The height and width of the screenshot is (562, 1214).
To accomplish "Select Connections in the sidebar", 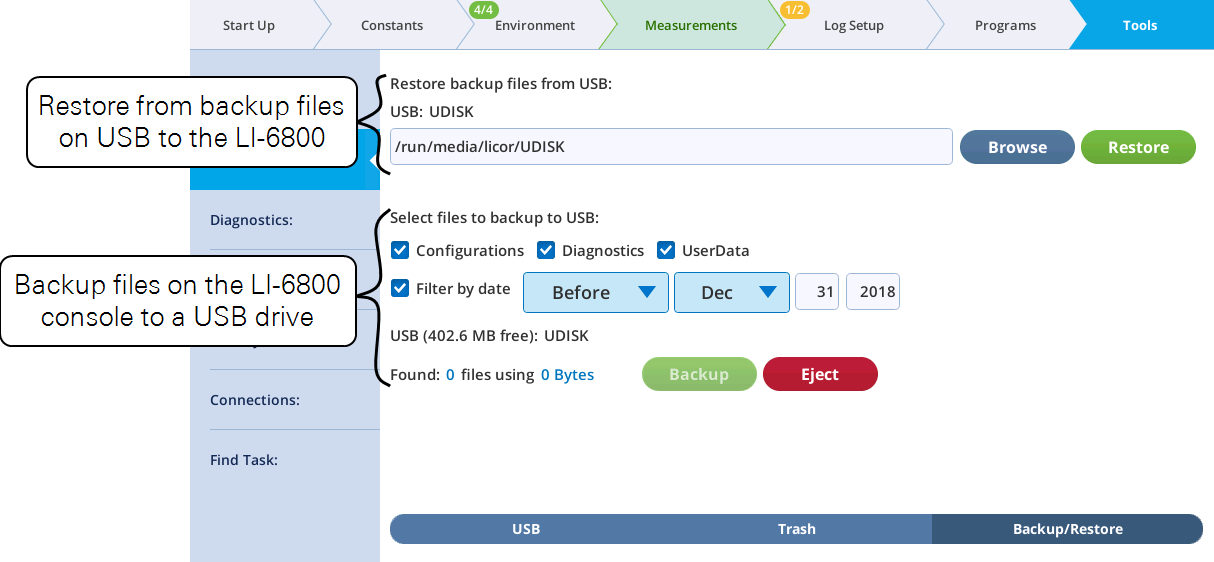I will (x=255, y=400).
